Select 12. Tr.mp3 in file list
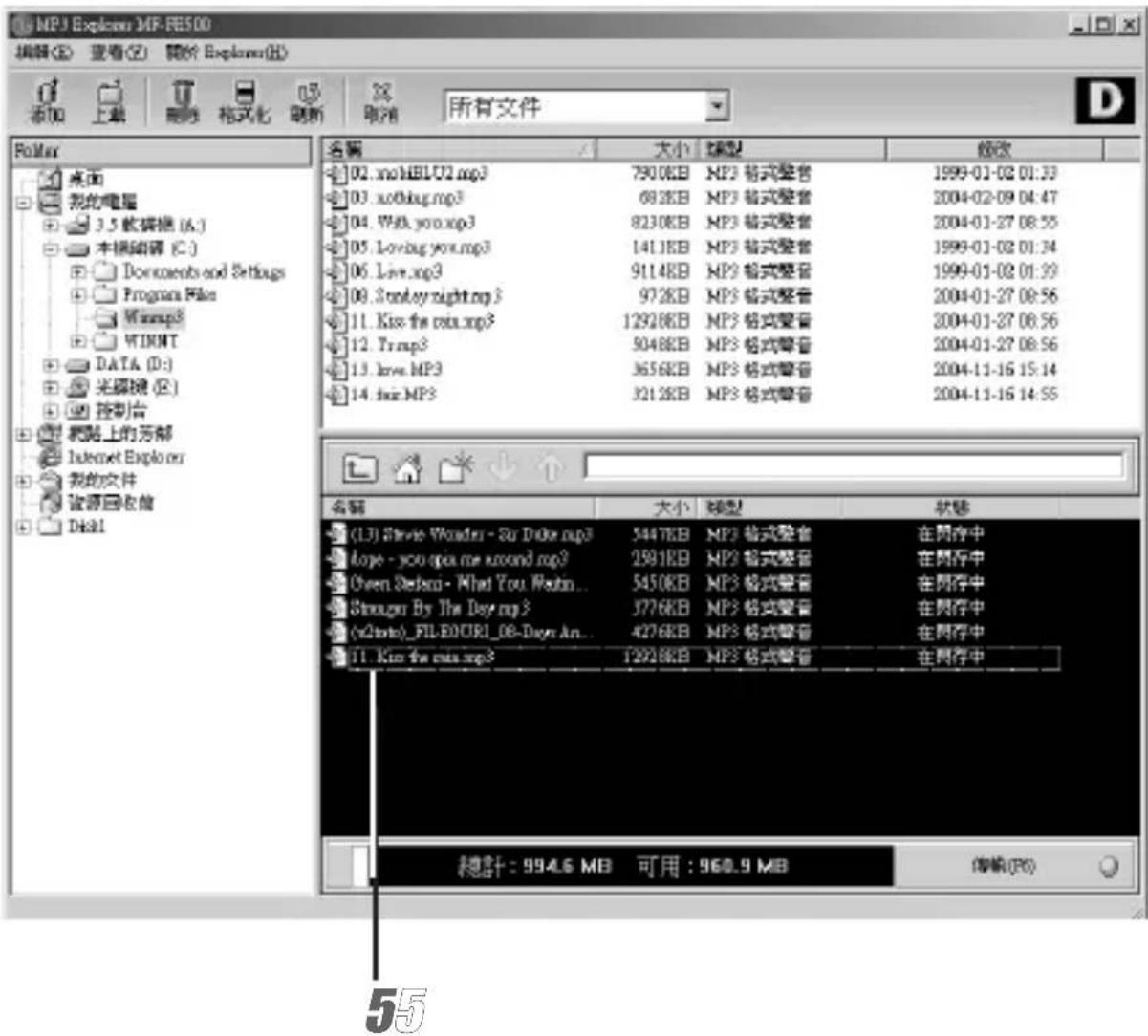The image size is (1148, 1036). point(388,345)
